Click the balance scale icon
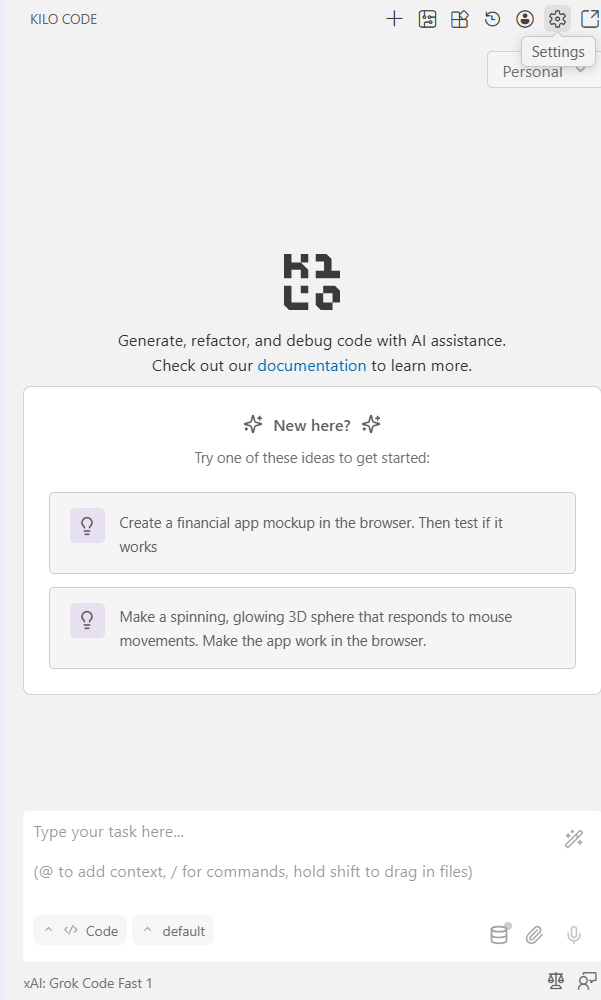 pyautogui.click(x=556, y=981)
